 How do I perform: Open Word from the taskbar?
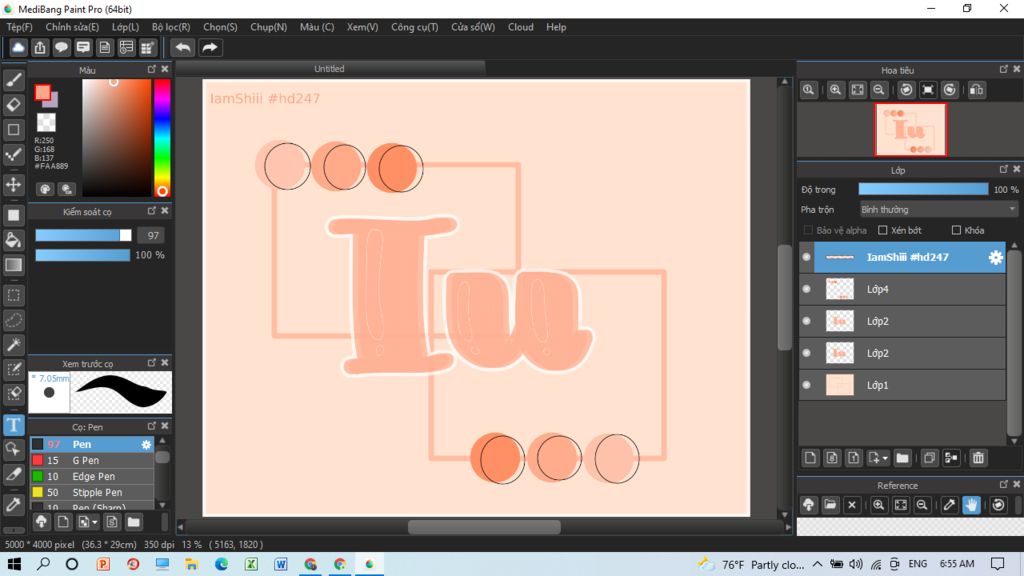click(280, 564)
